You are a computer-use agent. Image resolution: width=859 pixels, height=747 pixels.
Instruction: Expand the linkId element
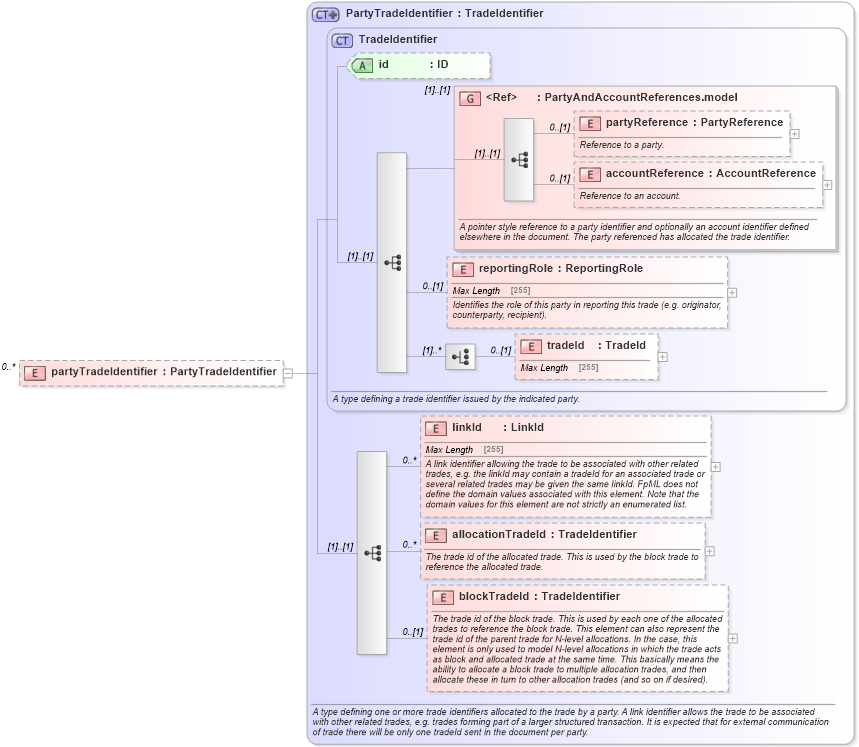click(715, 467)
